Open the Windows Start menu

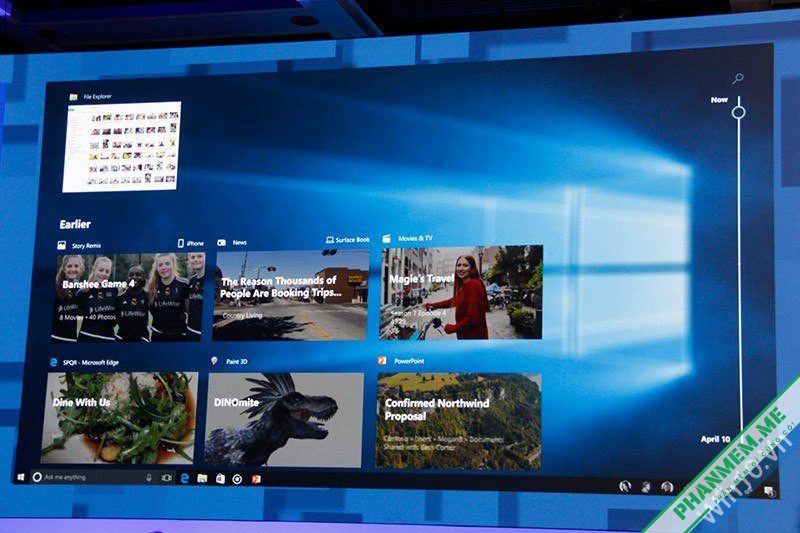21,477
